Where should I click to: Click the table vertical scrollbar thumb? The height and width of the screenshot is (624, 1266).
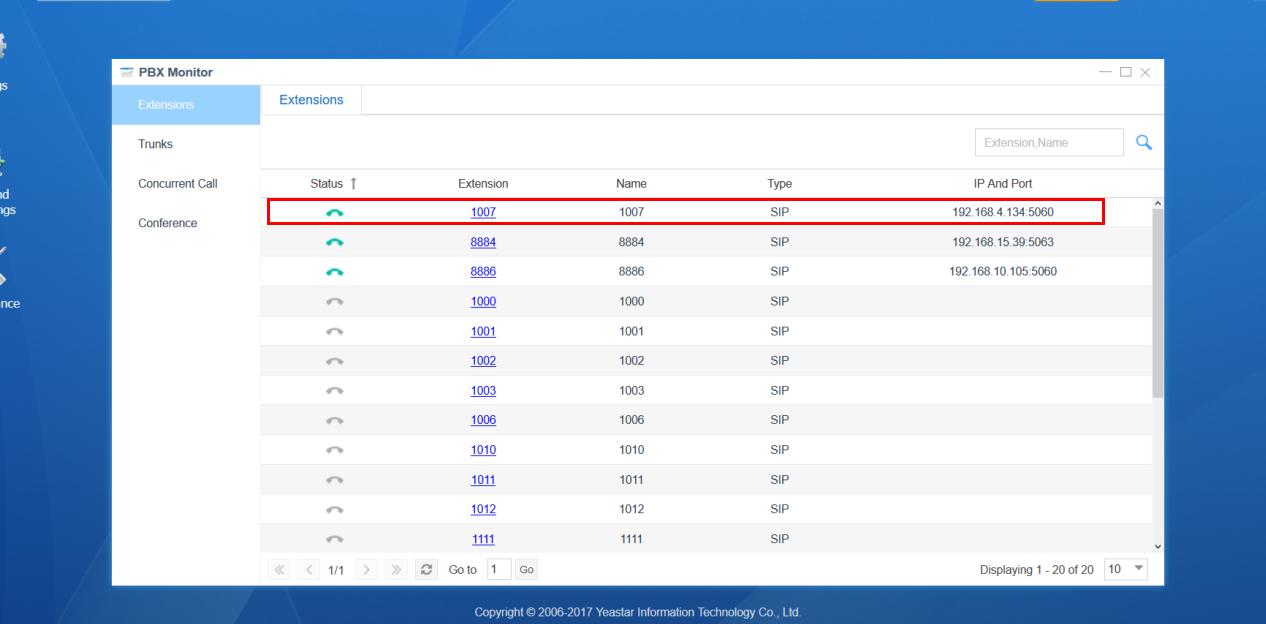[1158, 303]
